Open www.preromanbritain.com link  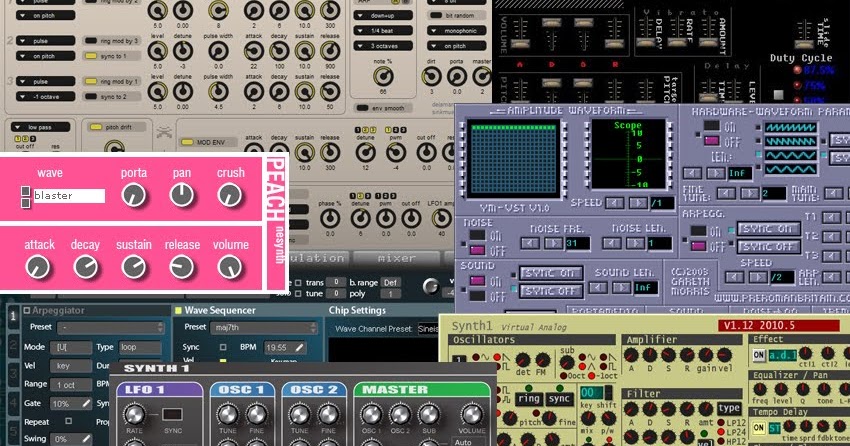pos(782,298)
